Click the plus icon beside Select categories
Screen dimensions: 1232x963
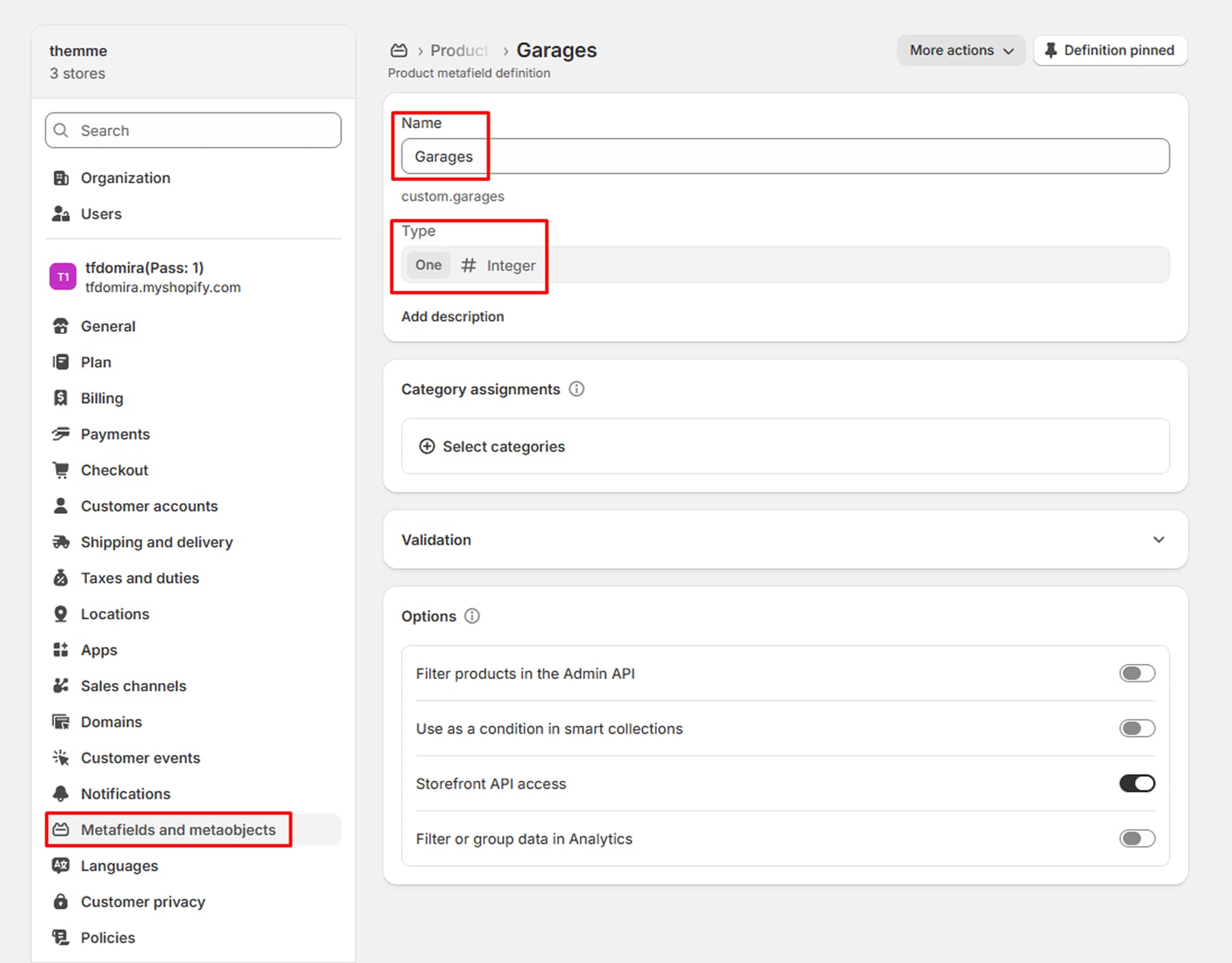click(427, 446)
